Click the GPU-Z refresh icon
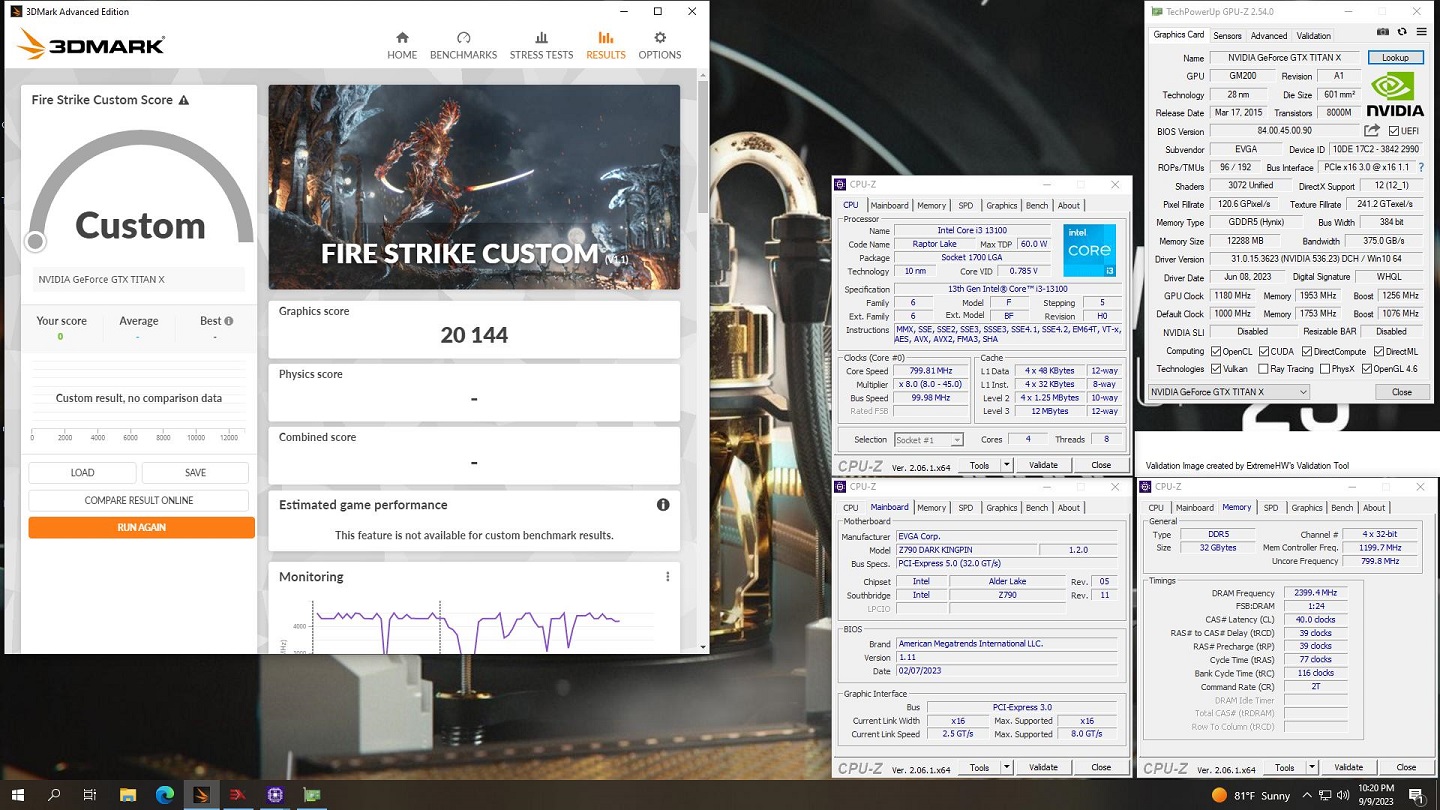 (1402, 33)
